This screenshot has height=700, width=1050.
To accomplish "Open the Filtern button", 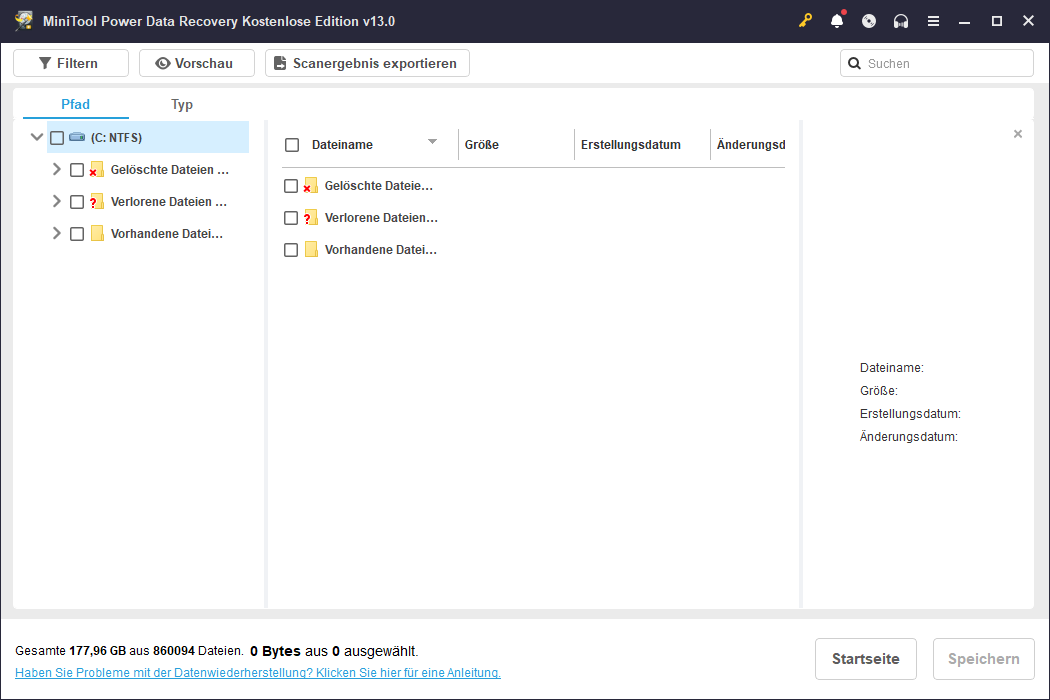I will (x=71, y=63).
